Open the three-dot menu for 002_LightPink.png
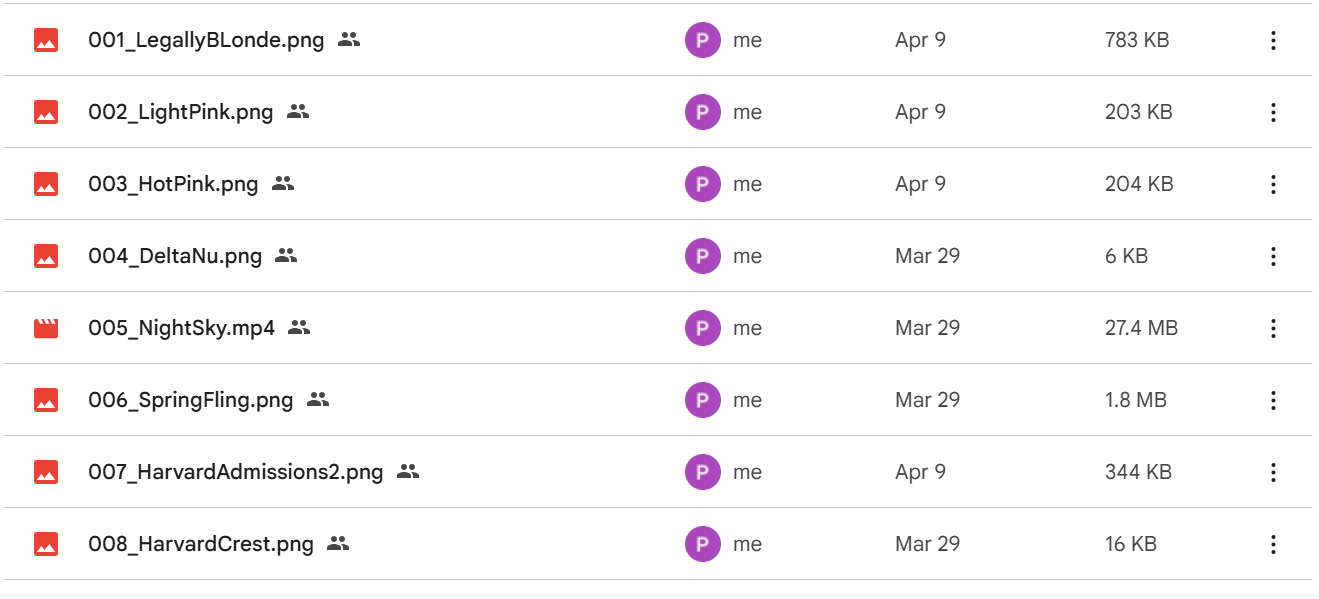Image resolution: width=1319 pixels, height=599 pixels. (1273, 112)
